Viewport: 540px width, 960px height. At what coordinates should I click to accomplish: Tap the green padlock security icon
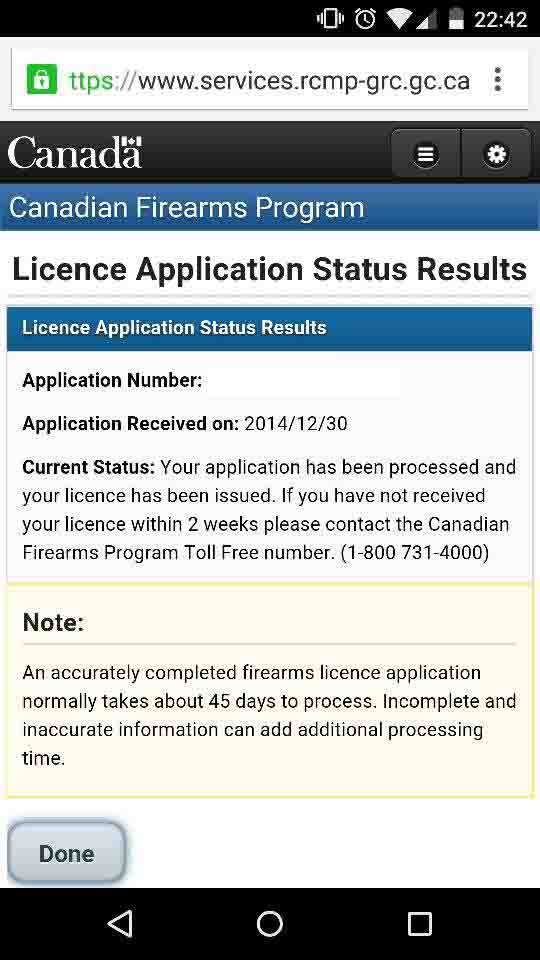coord(42,80)
